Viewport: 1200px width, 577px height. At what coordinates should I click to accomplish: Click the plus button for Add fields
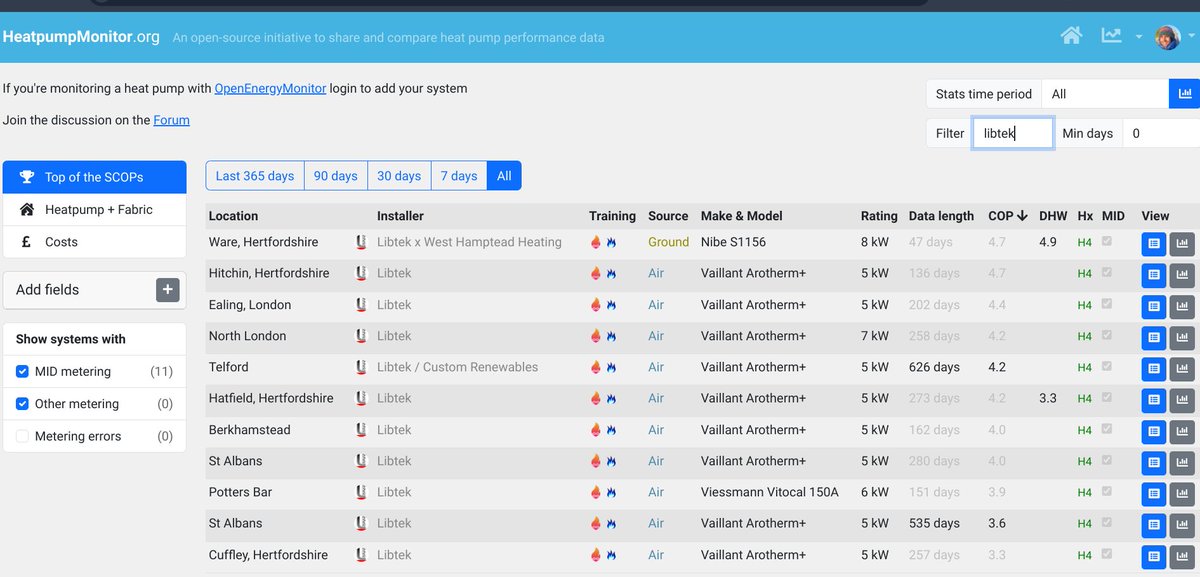click(x=167, y=290)
